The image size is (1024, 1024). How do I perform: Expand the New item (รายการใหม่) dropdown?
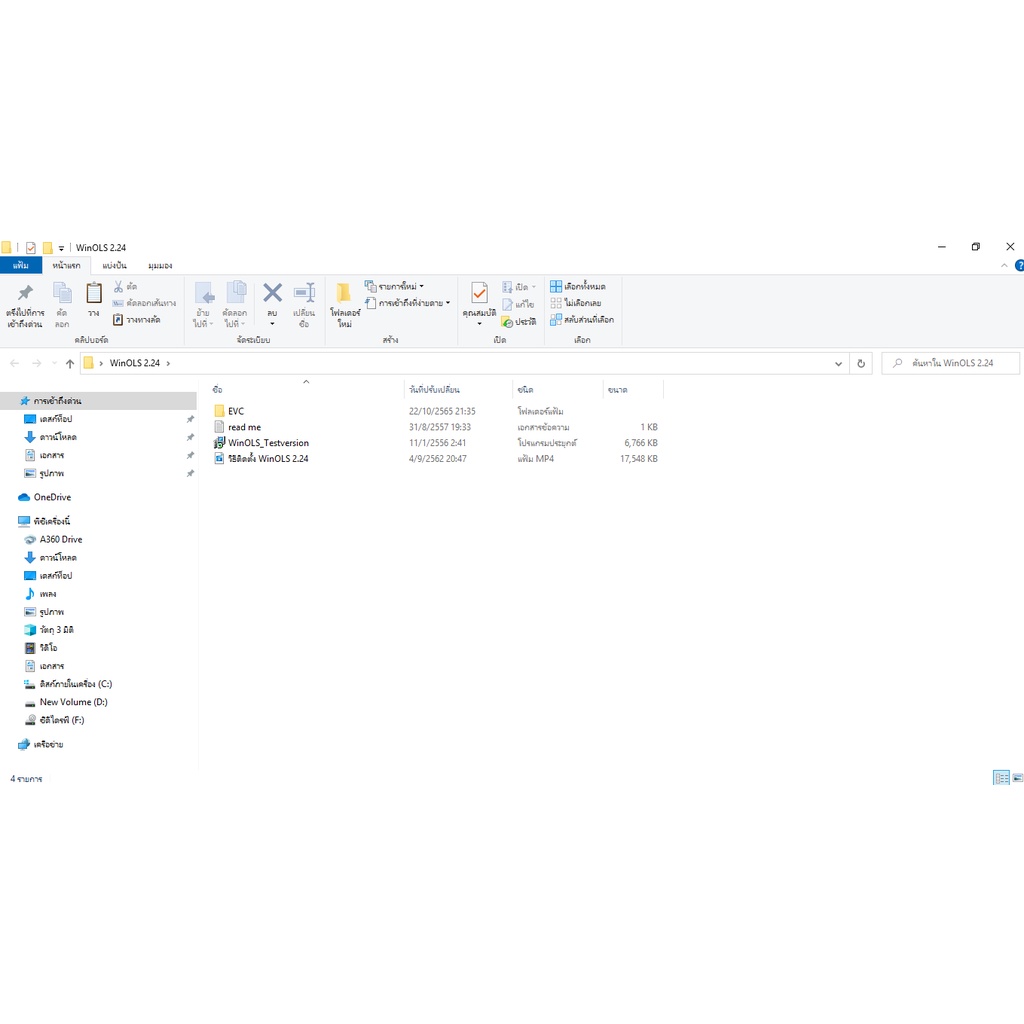tap(394, 287)
